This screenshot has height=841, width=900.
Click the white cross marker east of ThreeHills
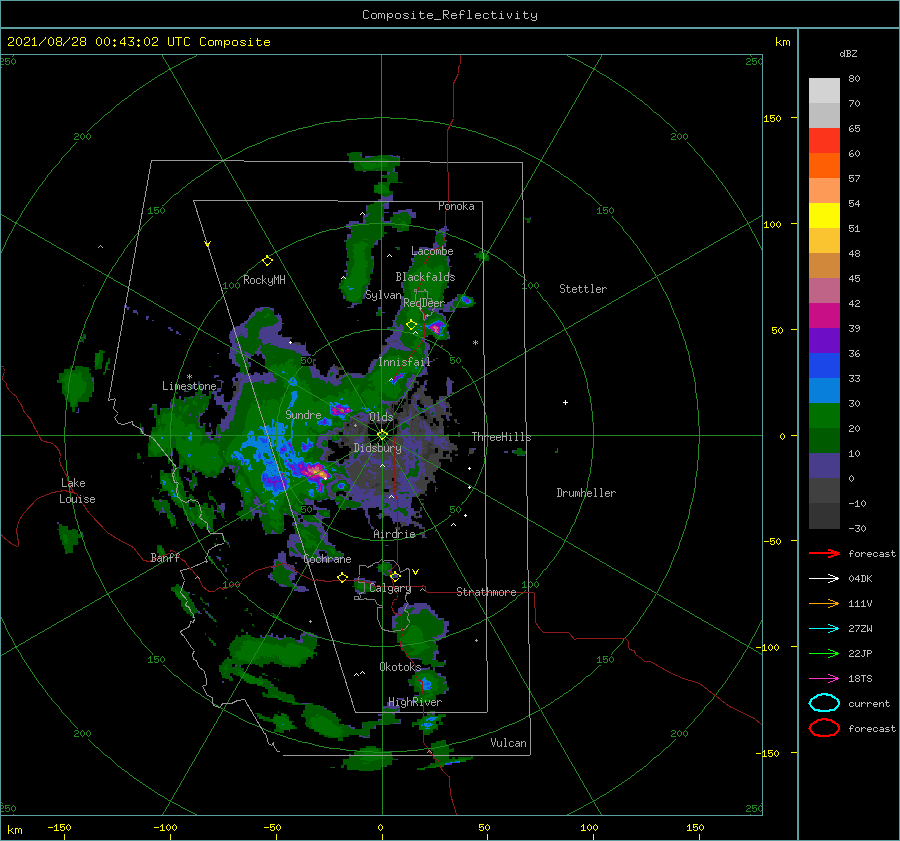point(565,402)
